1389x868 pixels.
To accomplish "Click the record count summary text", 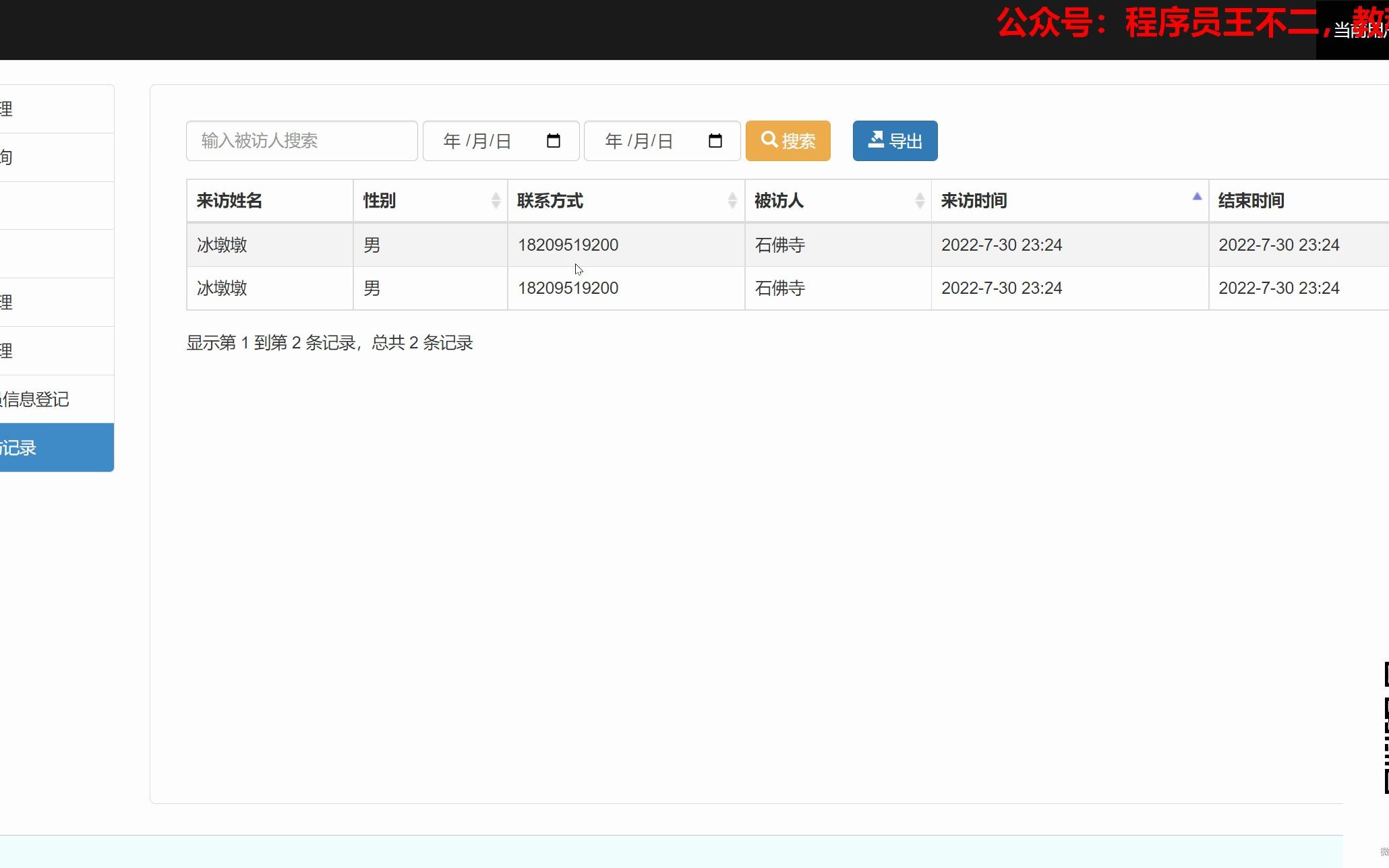I will (x=330, y=342).
